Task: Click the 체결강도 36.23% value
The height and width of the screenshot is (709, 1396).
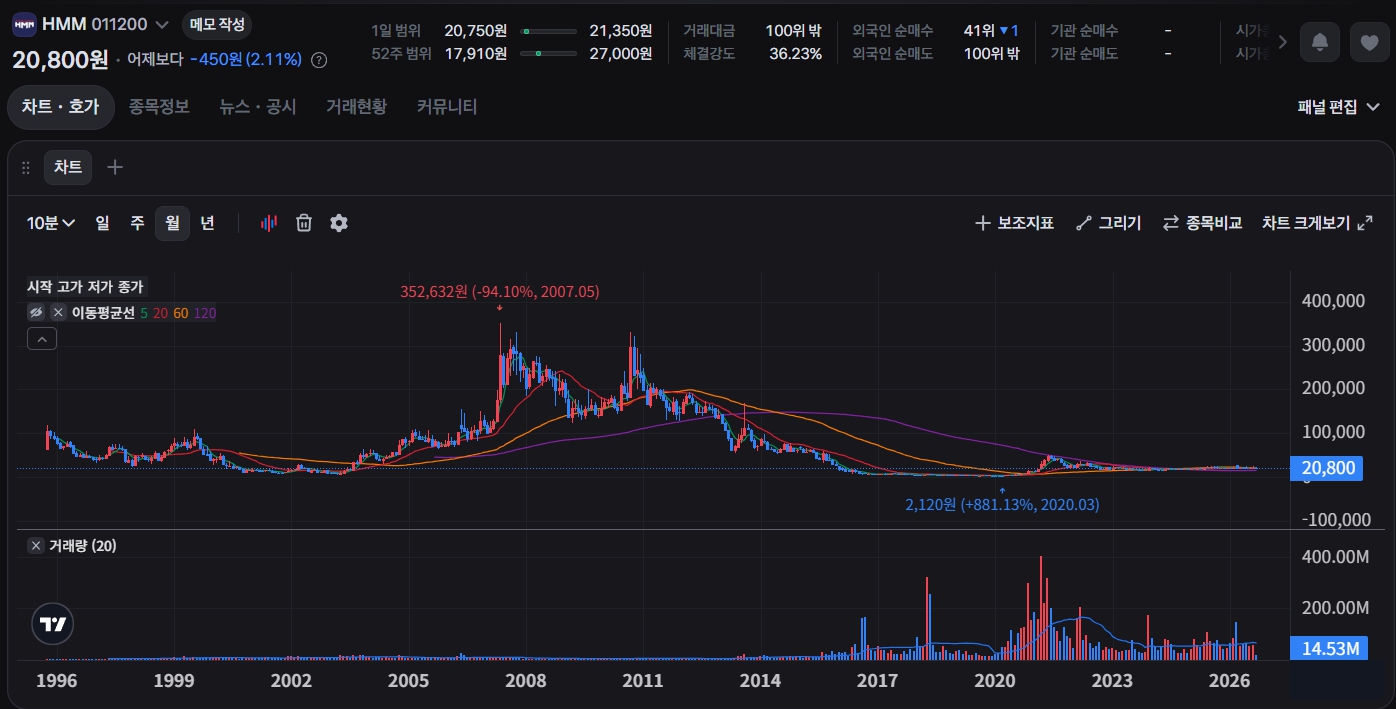Action: [x=796, y=54]
